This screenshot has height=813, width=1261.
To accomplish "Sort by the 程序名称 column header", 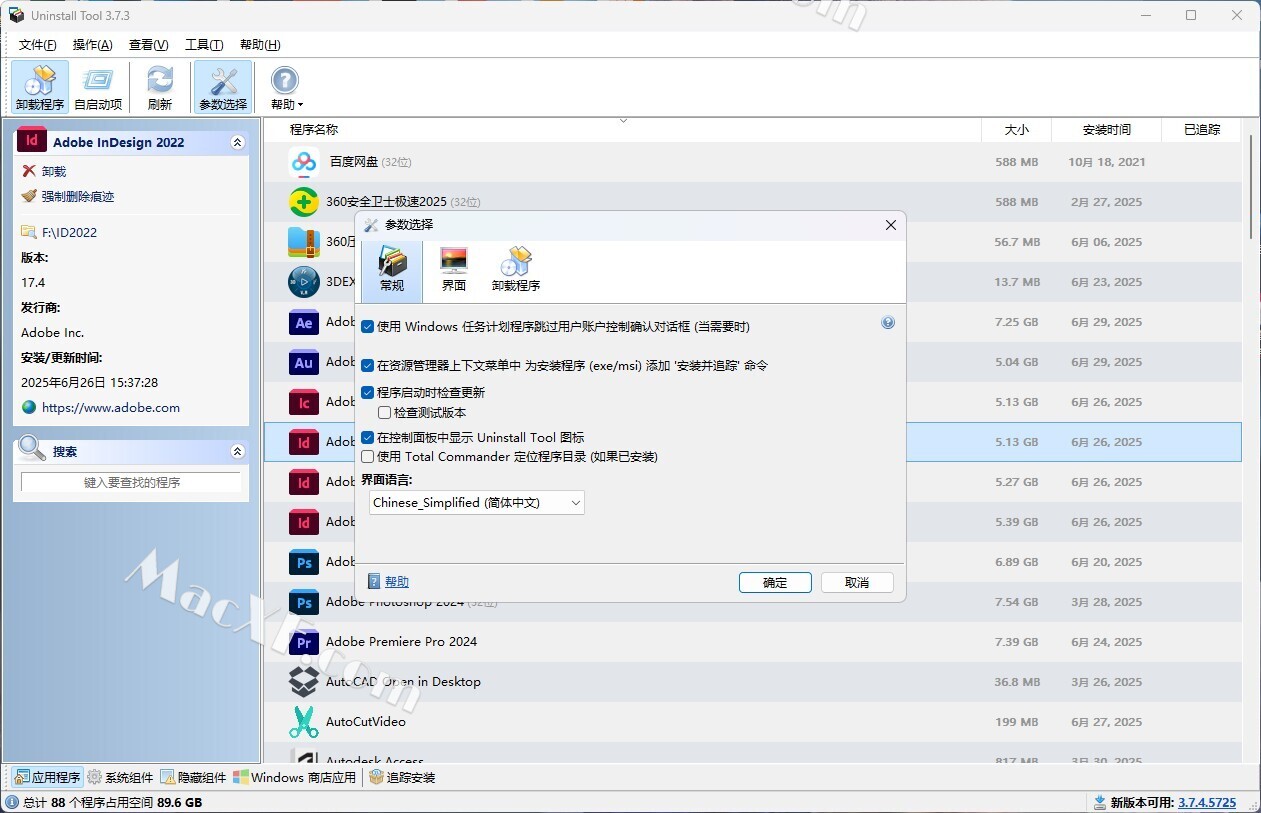I will point(622,130).
